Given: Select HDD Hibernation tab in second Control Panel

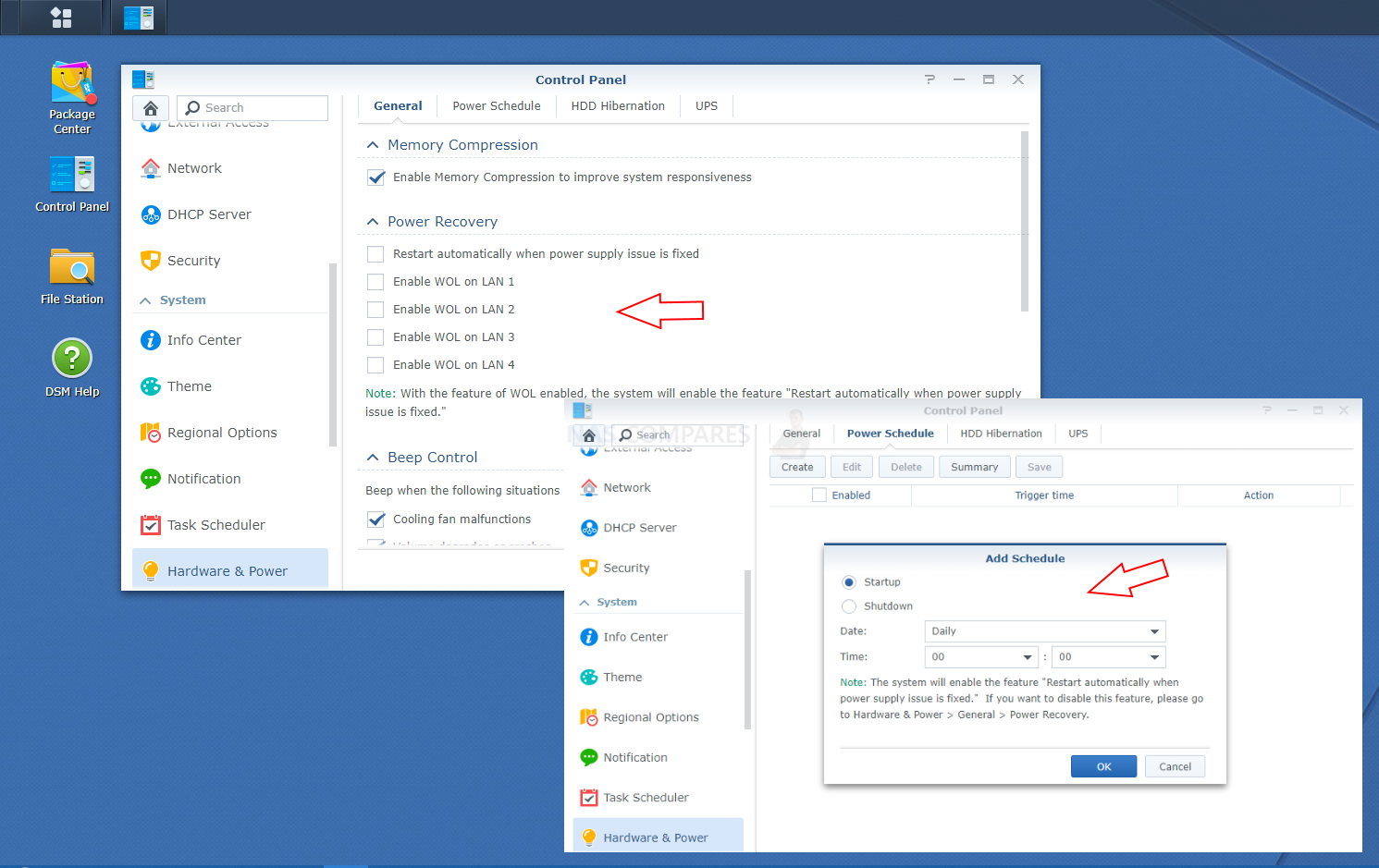Looking at the screenshot, I should [x=1001, y=434].
